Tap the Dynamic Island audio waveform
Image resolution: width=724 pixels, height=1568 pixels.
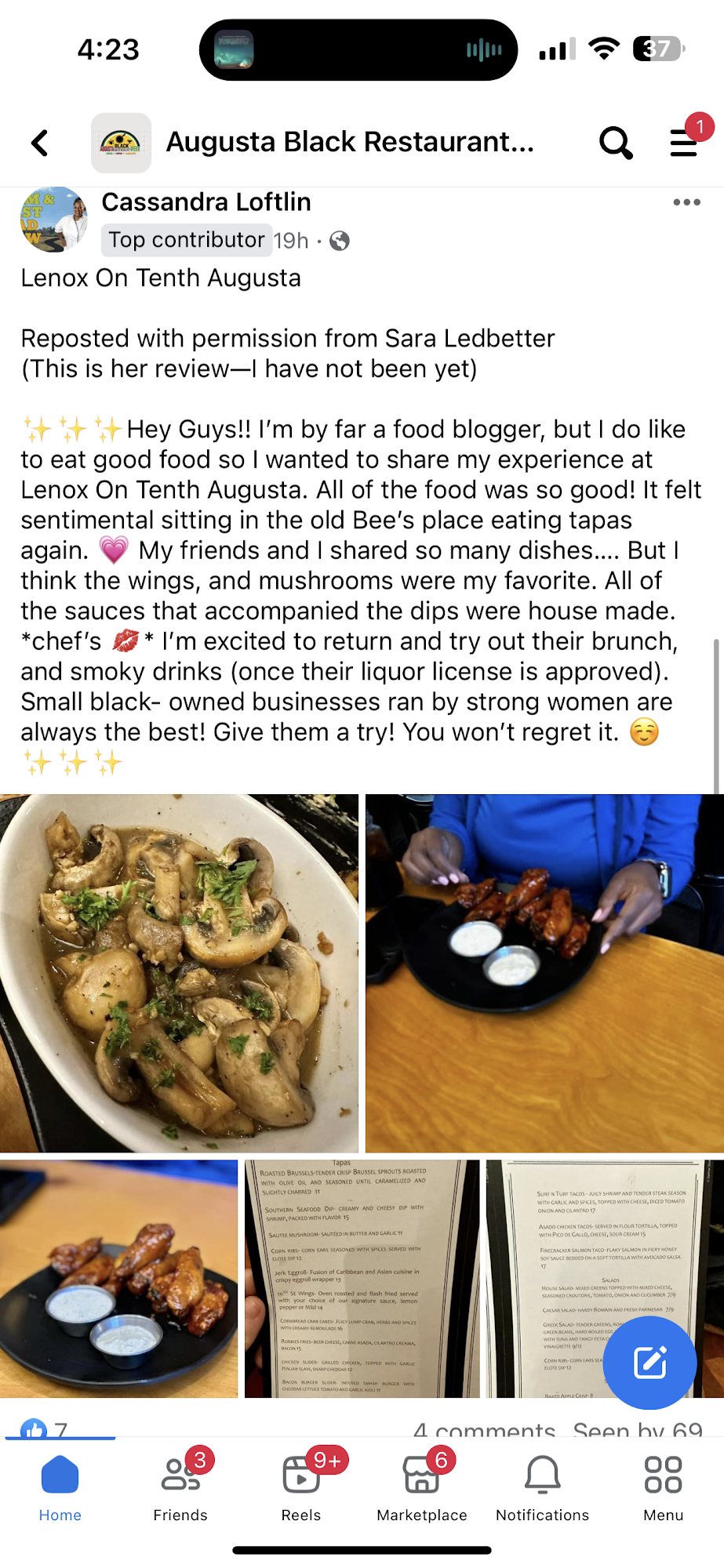(484, 51)
